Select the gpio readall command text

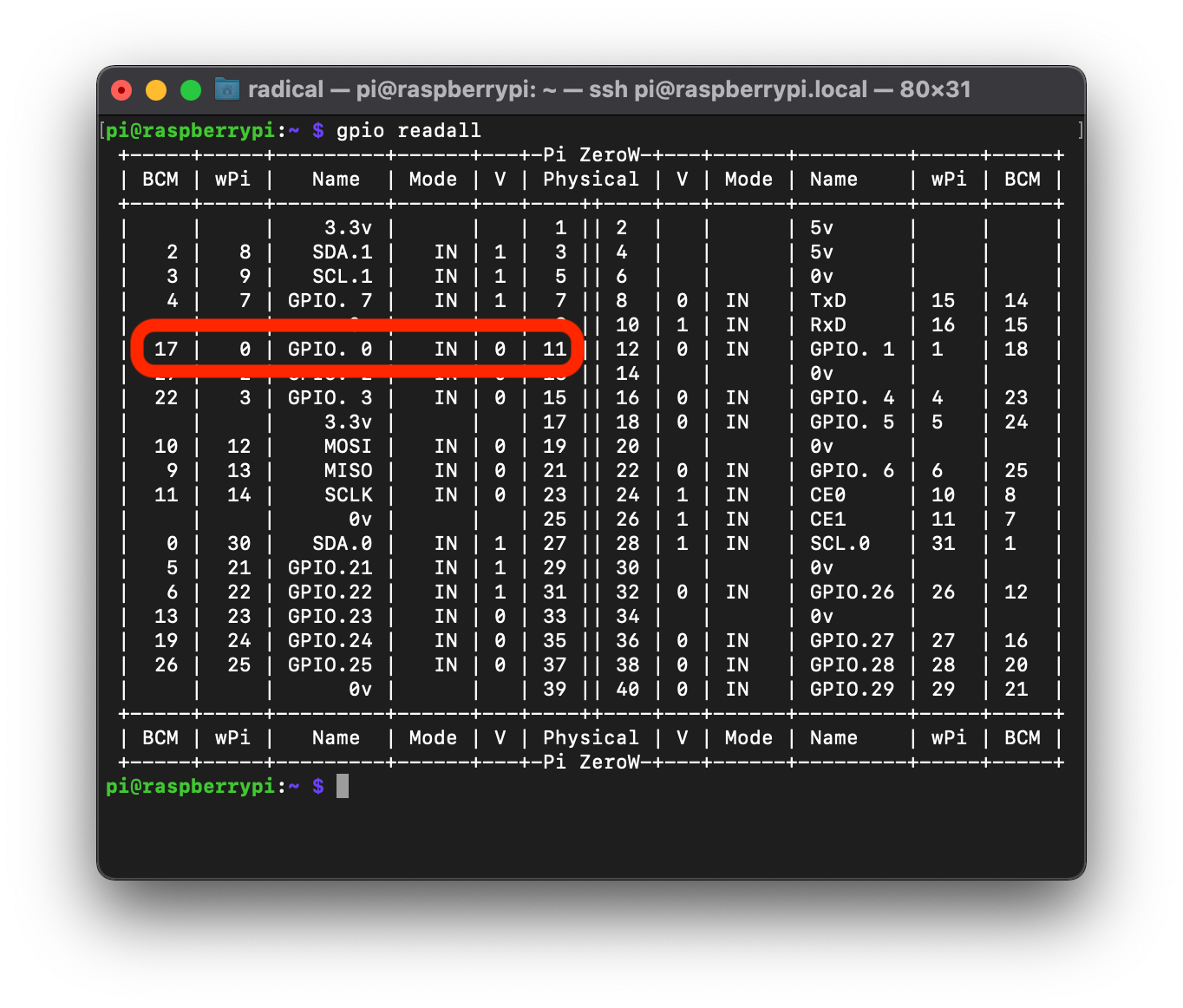(x=408, y=130)
